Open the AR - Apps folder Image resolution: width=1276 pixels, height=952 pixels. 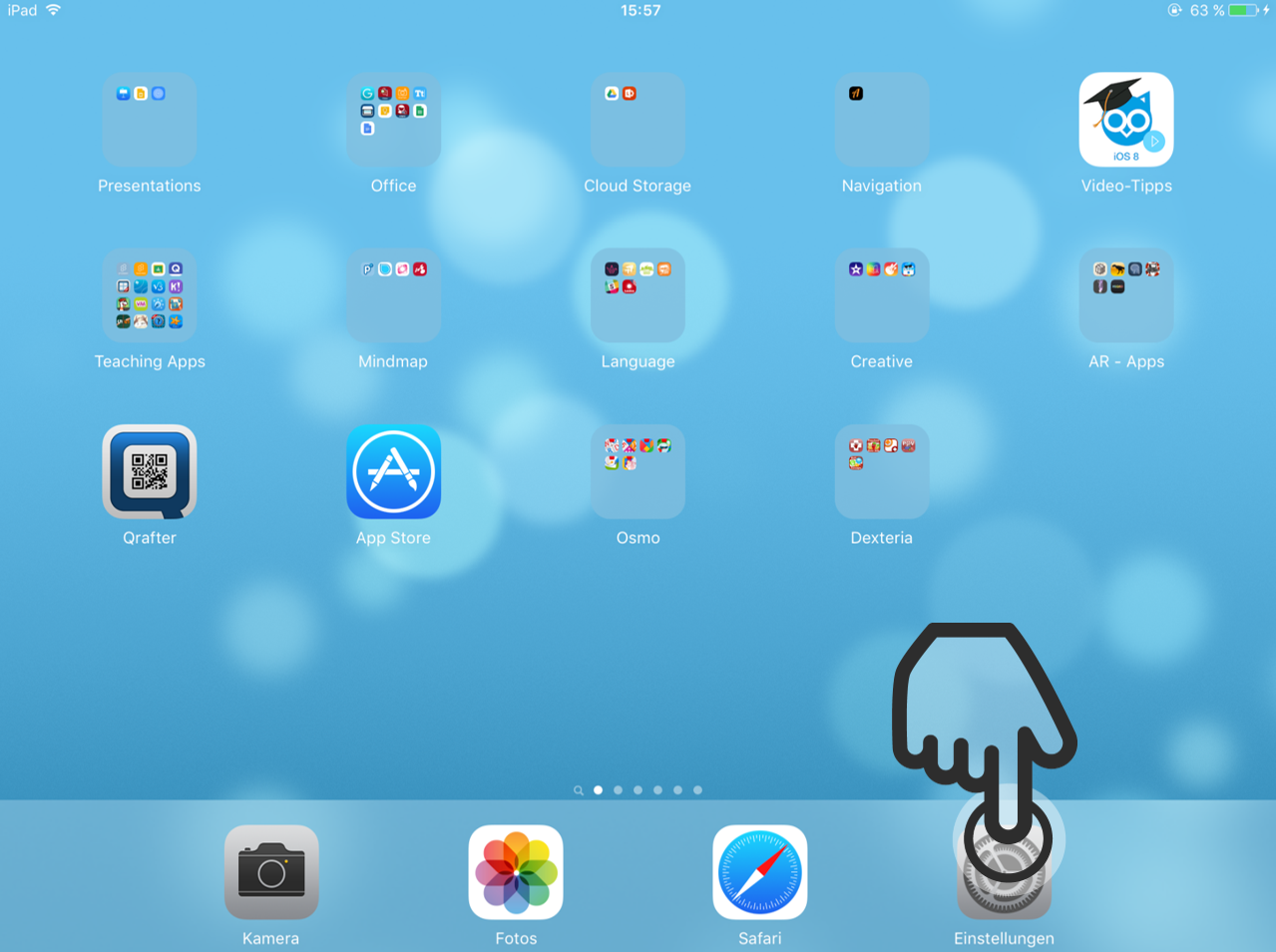[1126, 295]
